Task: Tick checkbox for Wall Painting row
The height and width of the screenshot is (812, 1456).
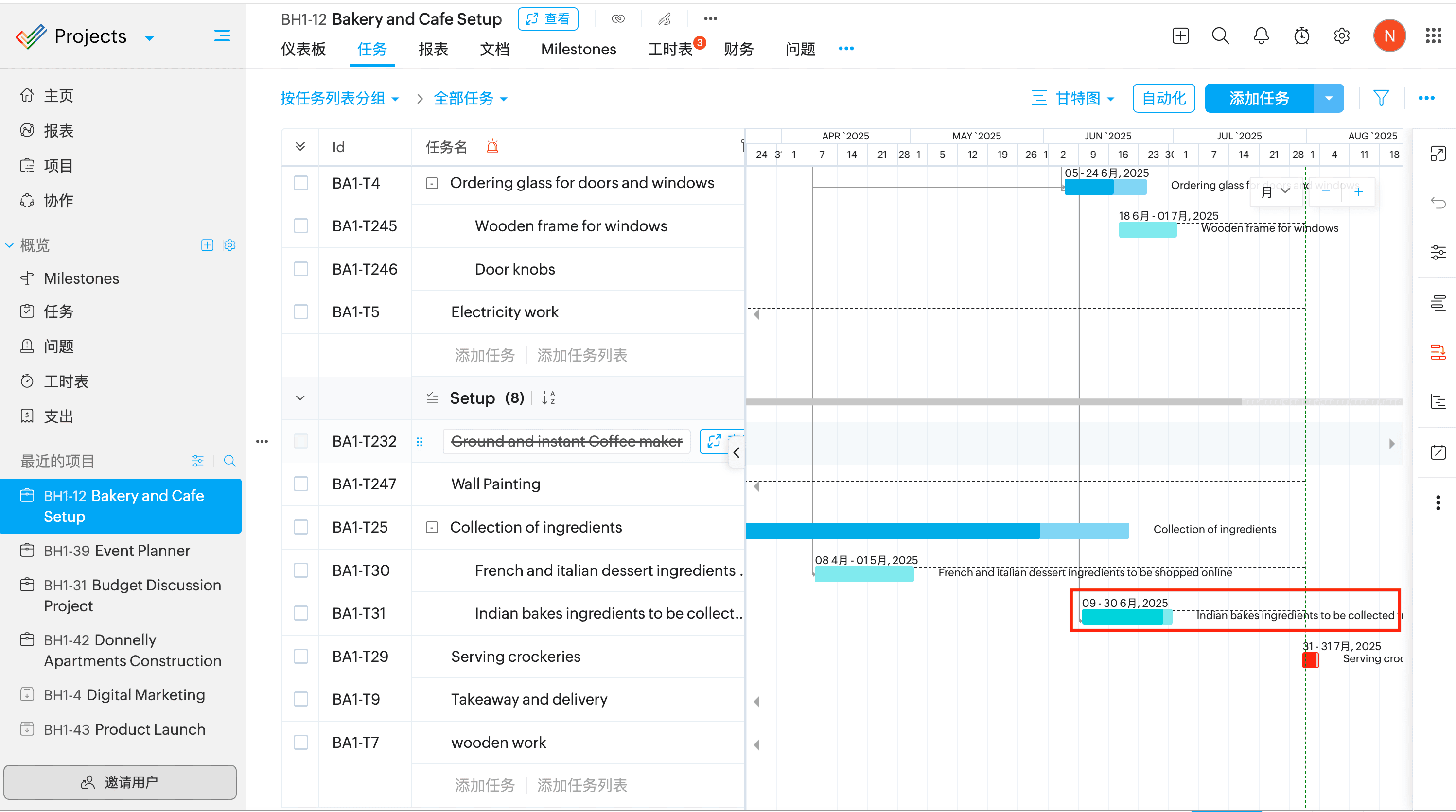Action: pyautogui.click(x=301, y=484)
